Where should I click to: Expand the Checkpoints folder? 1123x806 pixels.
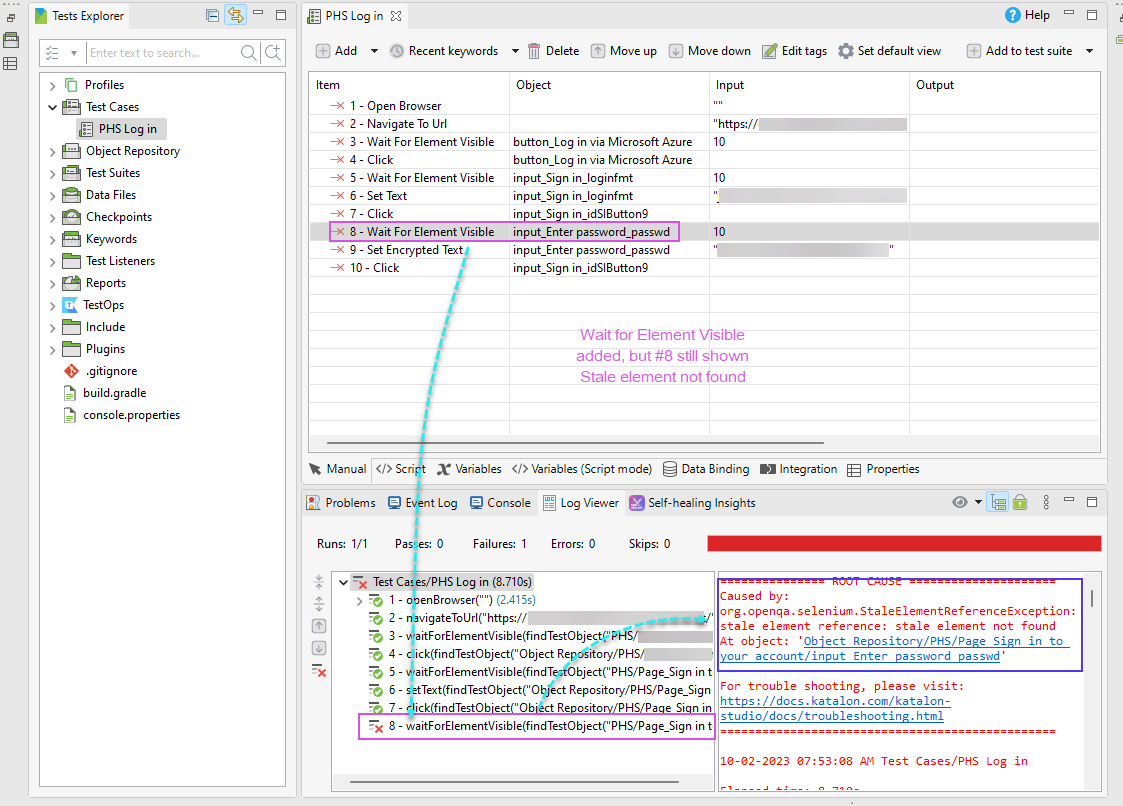pos(52,218)
